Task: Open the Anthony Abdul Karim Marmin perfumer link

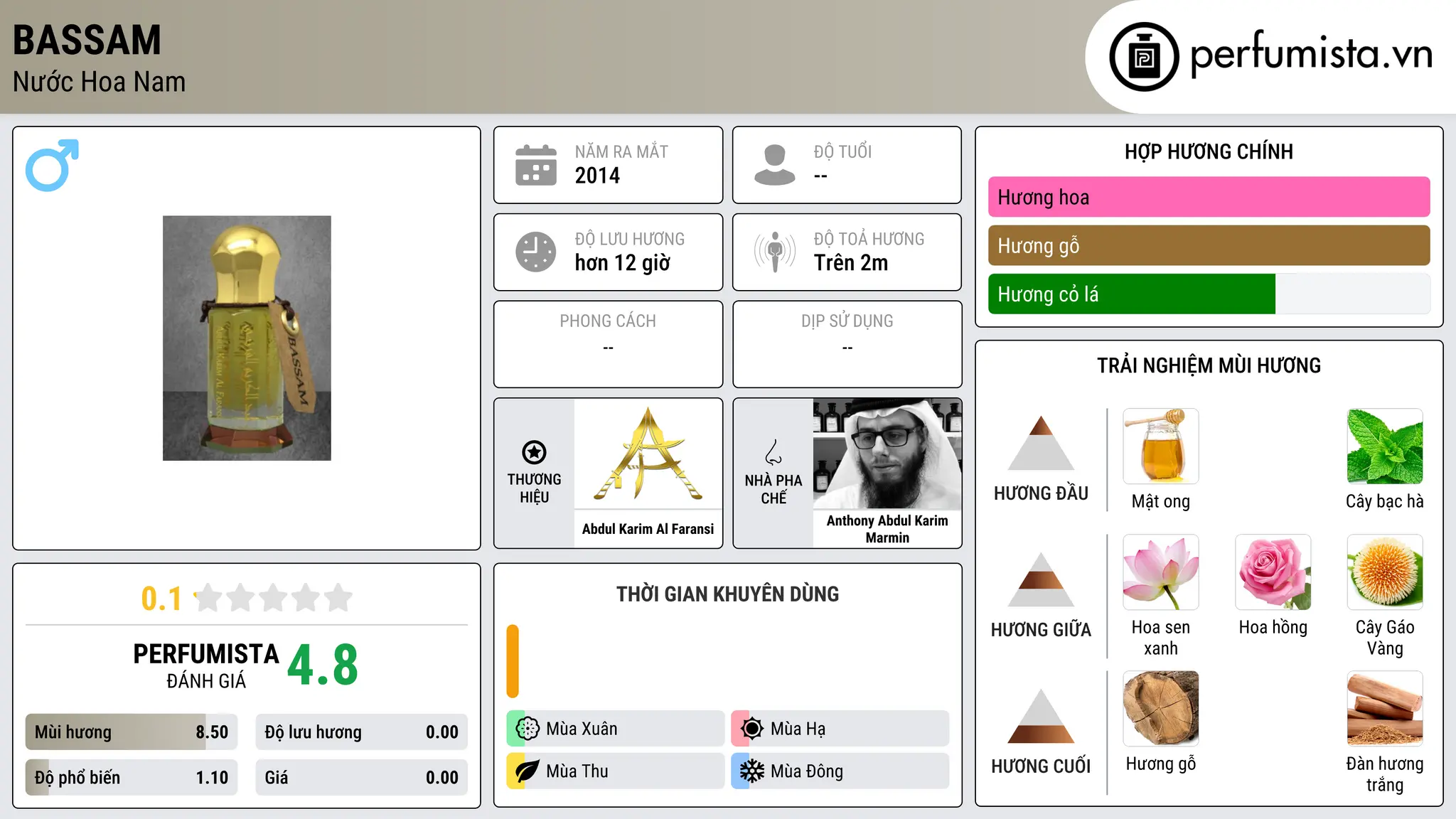Action: tap(887, 529)
